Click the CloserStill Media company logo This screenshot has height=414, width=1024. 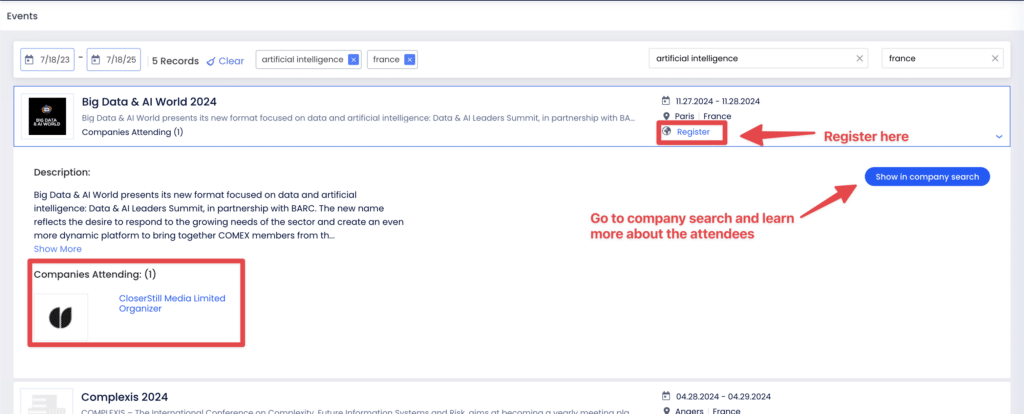61,317
